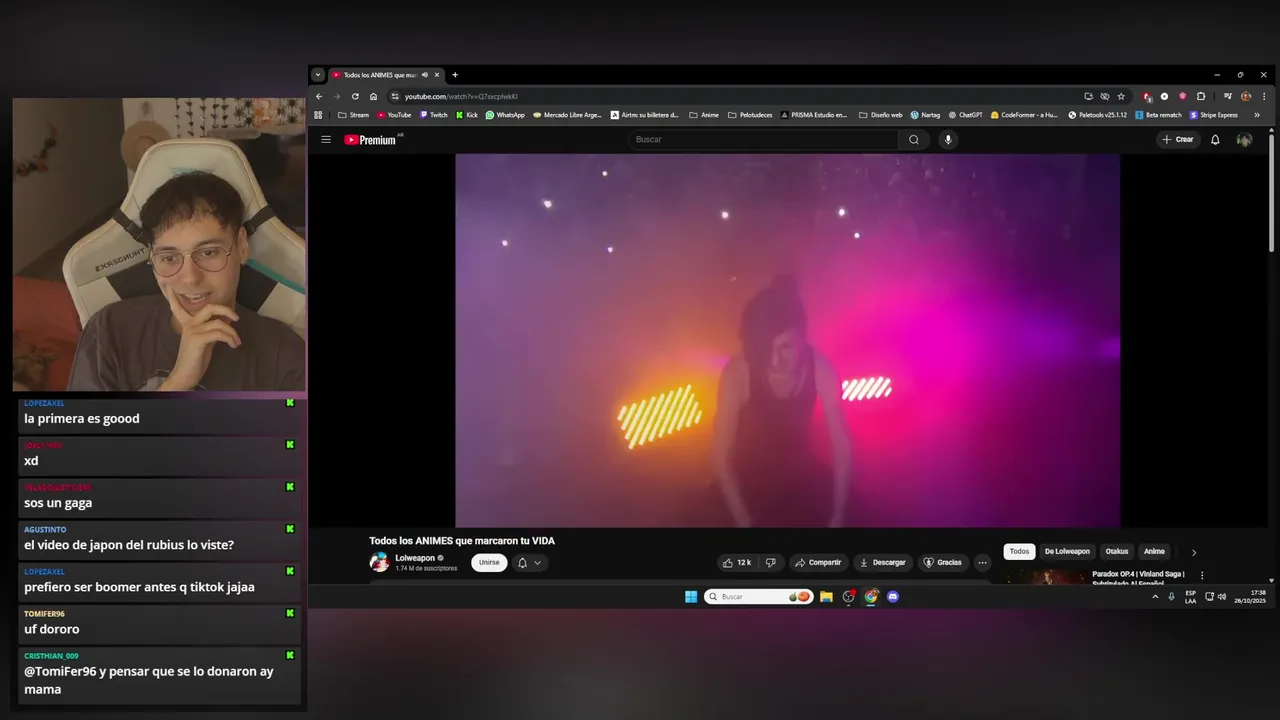Reload the page with the refresh icon
This screenshot has width=1280, height=720.
(x=355, y=96)
